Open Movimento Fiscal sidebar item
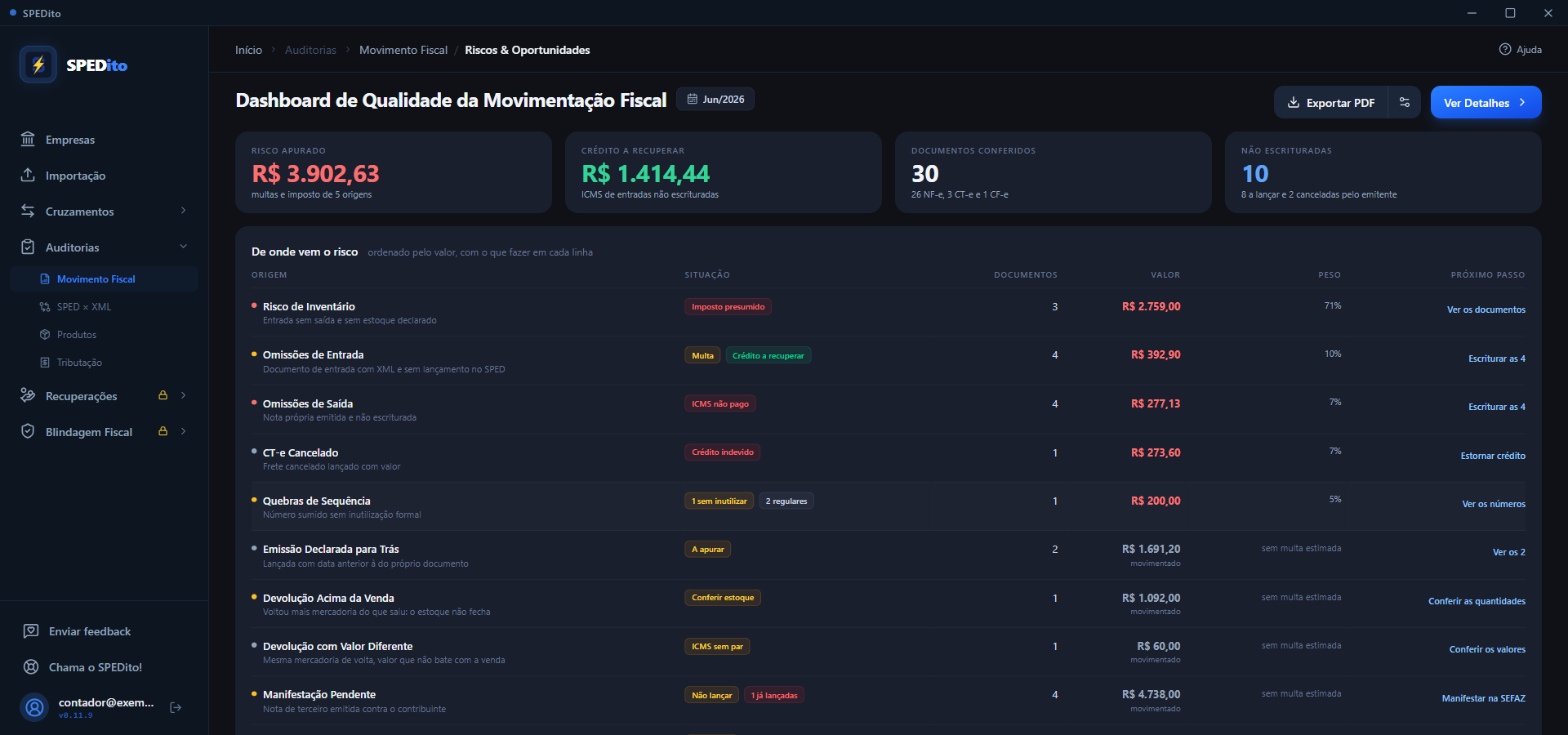Screen dimensions: 1568x735 105,279
